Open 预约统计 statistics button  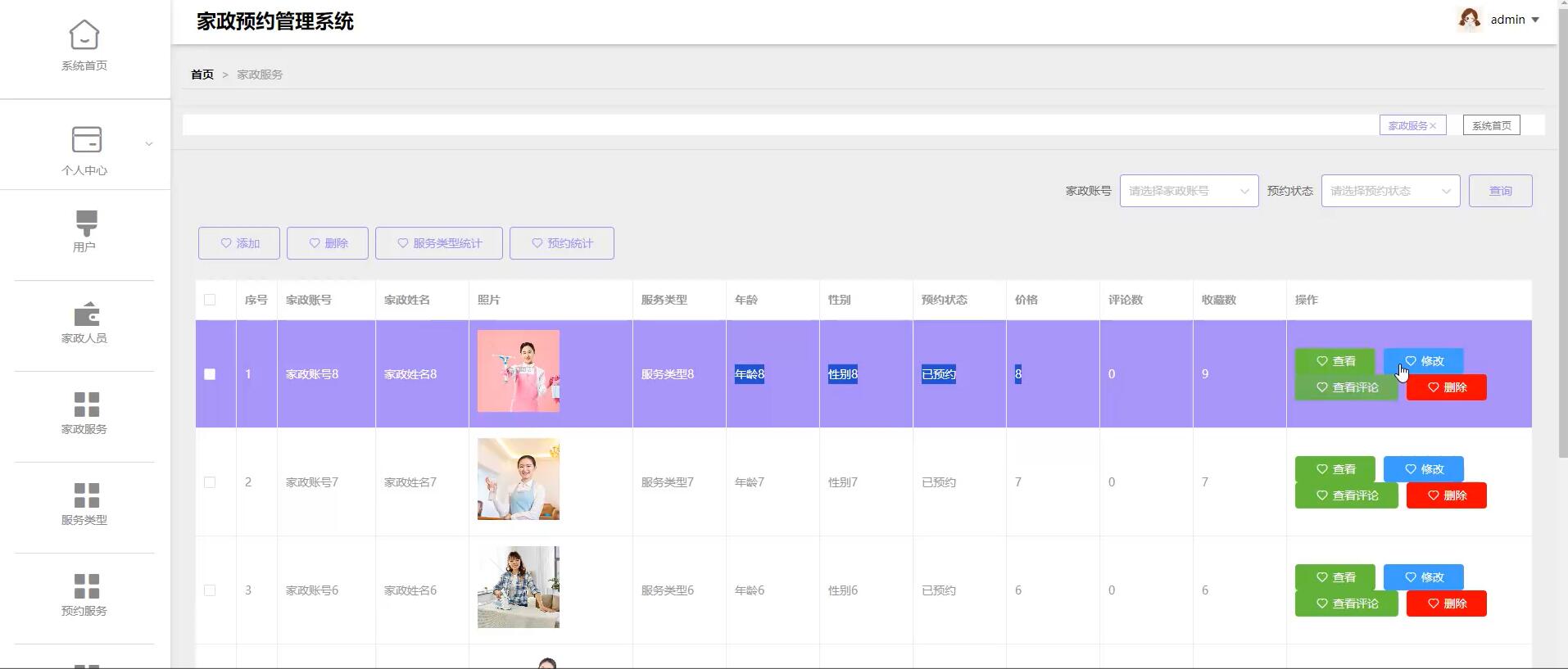click(562, 243)
